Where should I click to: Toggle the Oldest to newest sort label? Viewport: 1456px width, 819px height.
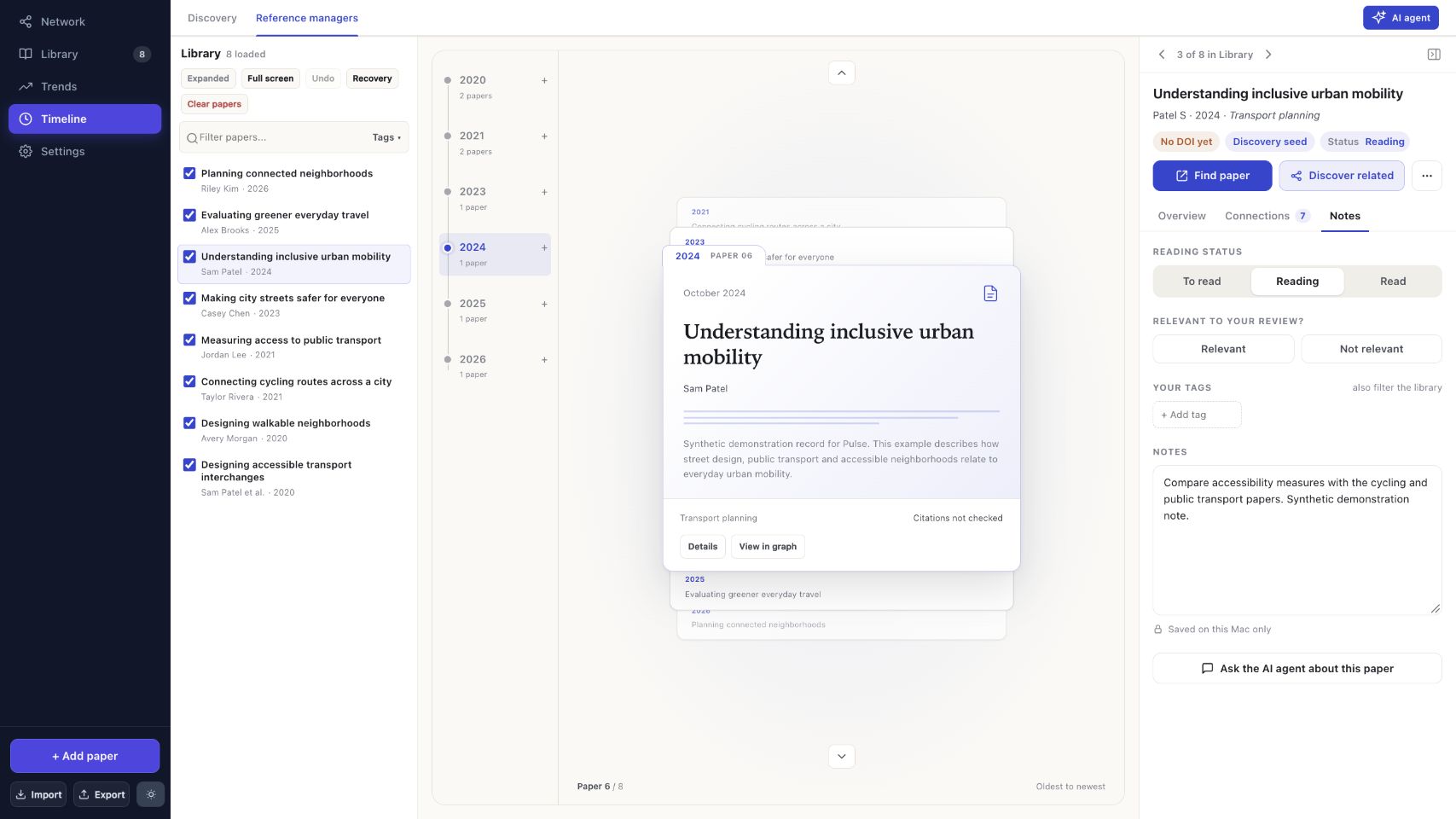tap(1070, 787)
